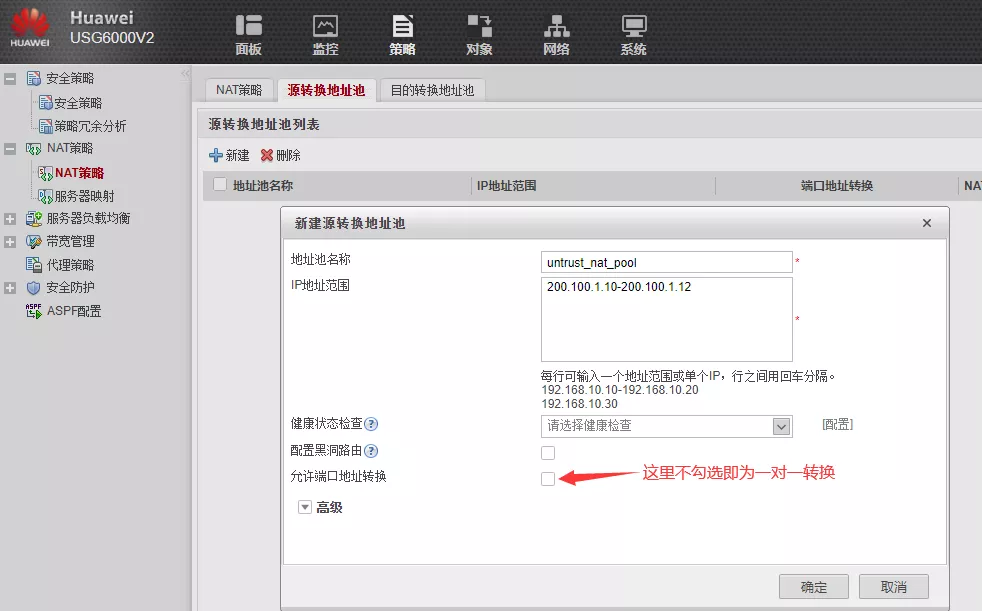Open the 面板 dashboard icon
The height and width of the screenshot is (611, 982).
coord(248,27)
